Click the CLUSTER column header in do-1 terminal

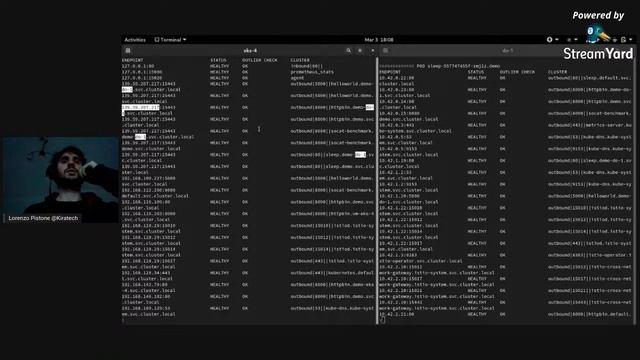558,72
